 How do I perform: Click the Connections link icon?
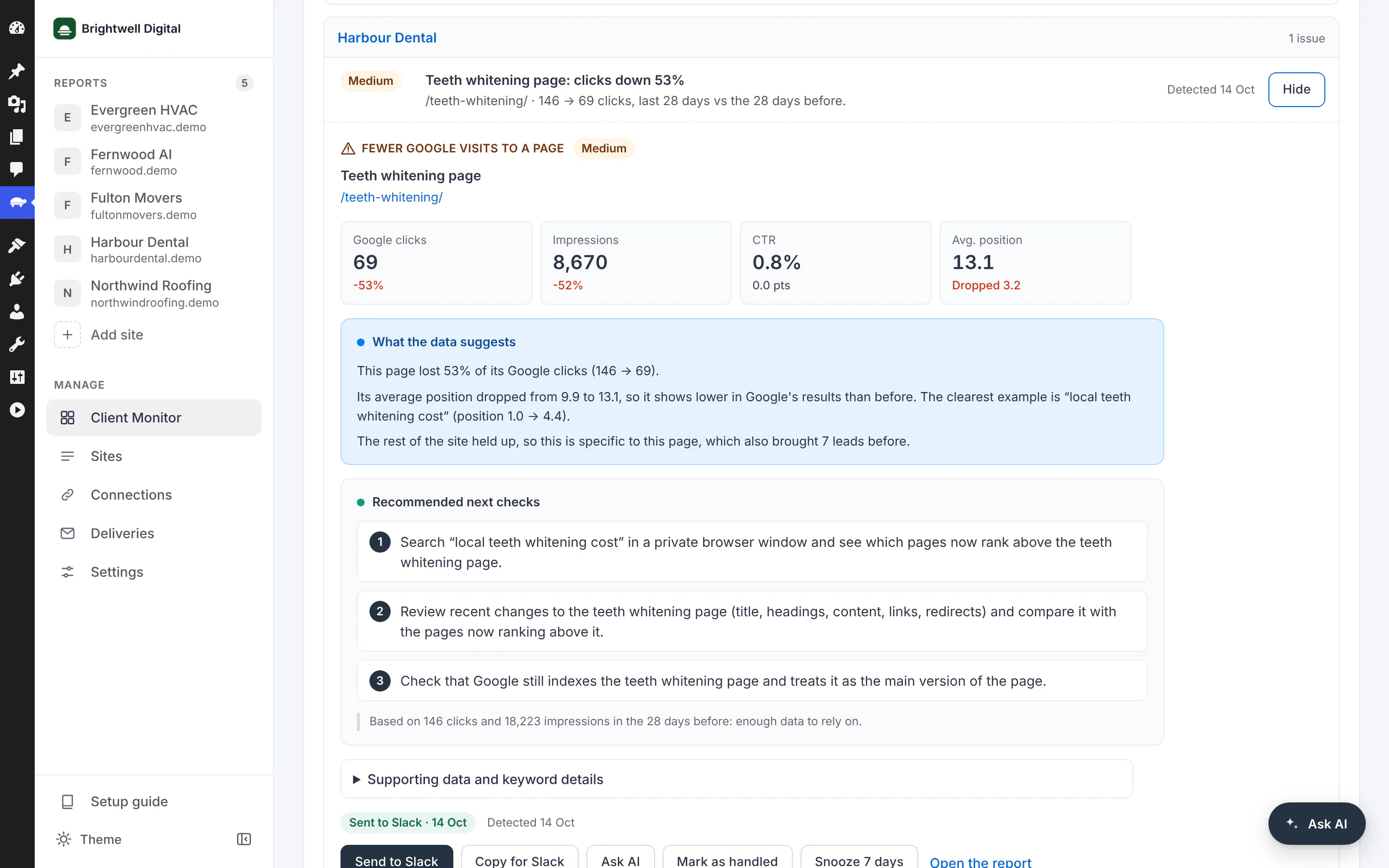pyautogui.click(x=67, y=495)
